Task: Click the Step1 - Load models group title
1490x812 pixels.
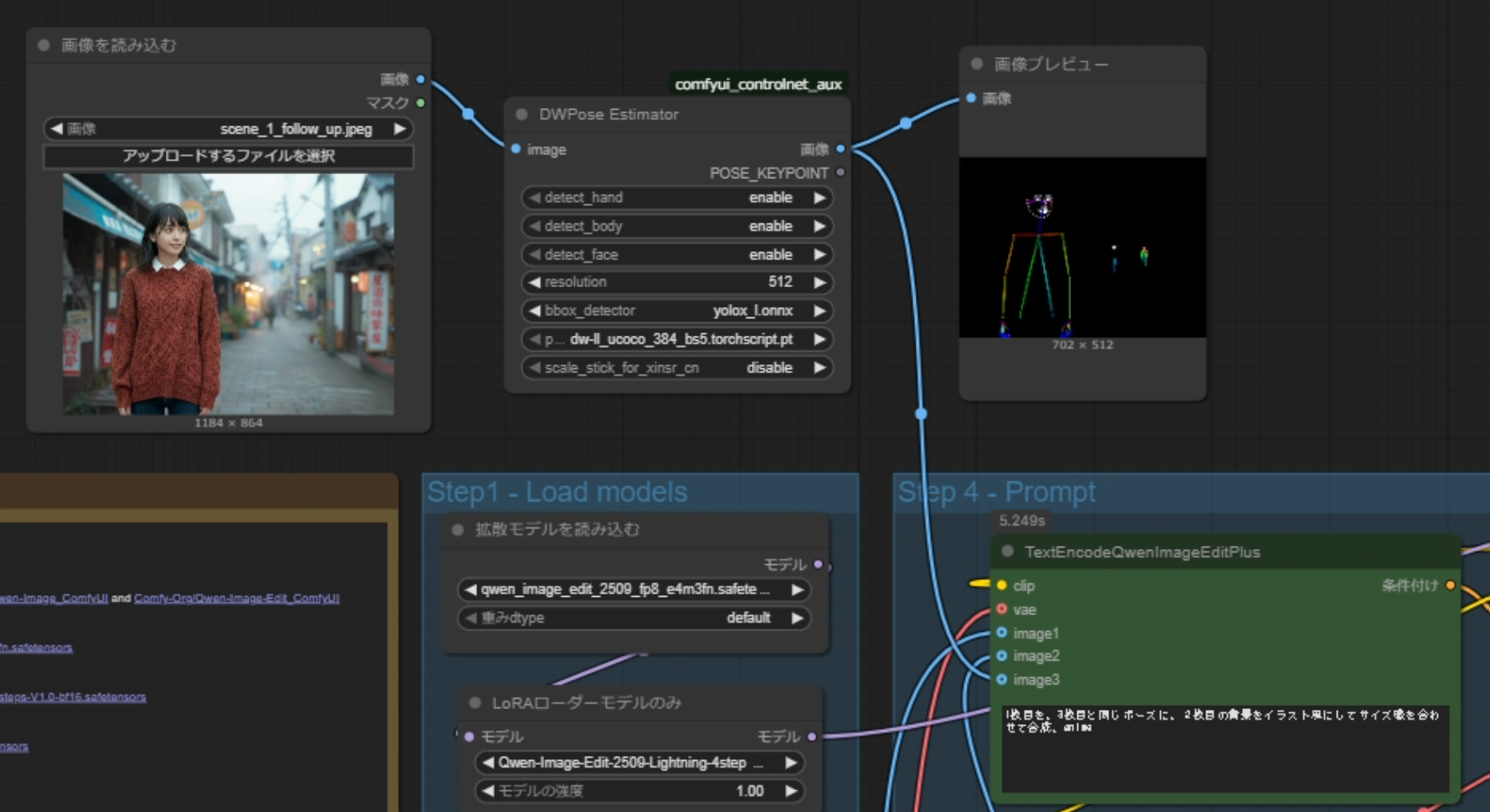Action: 557,492
